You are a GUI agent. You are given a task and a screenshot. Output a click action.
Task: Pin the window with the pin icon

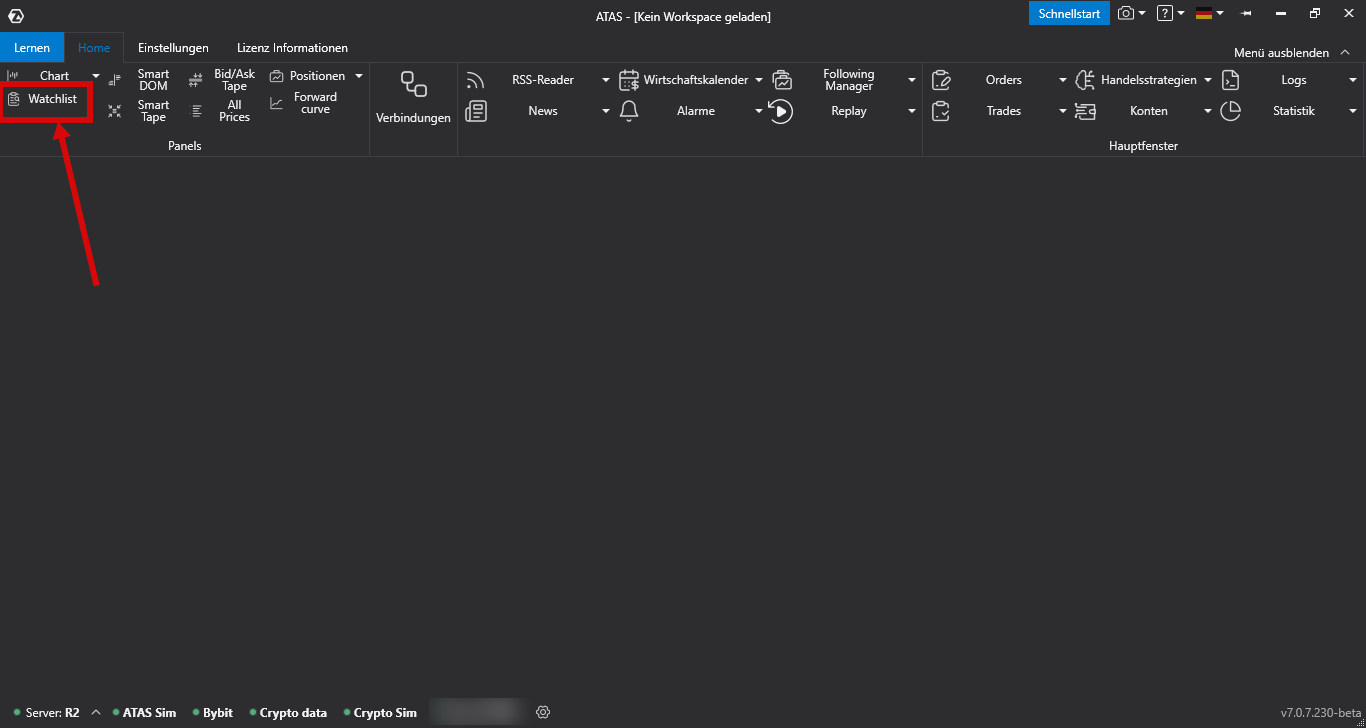click(x=1246, y=14)
